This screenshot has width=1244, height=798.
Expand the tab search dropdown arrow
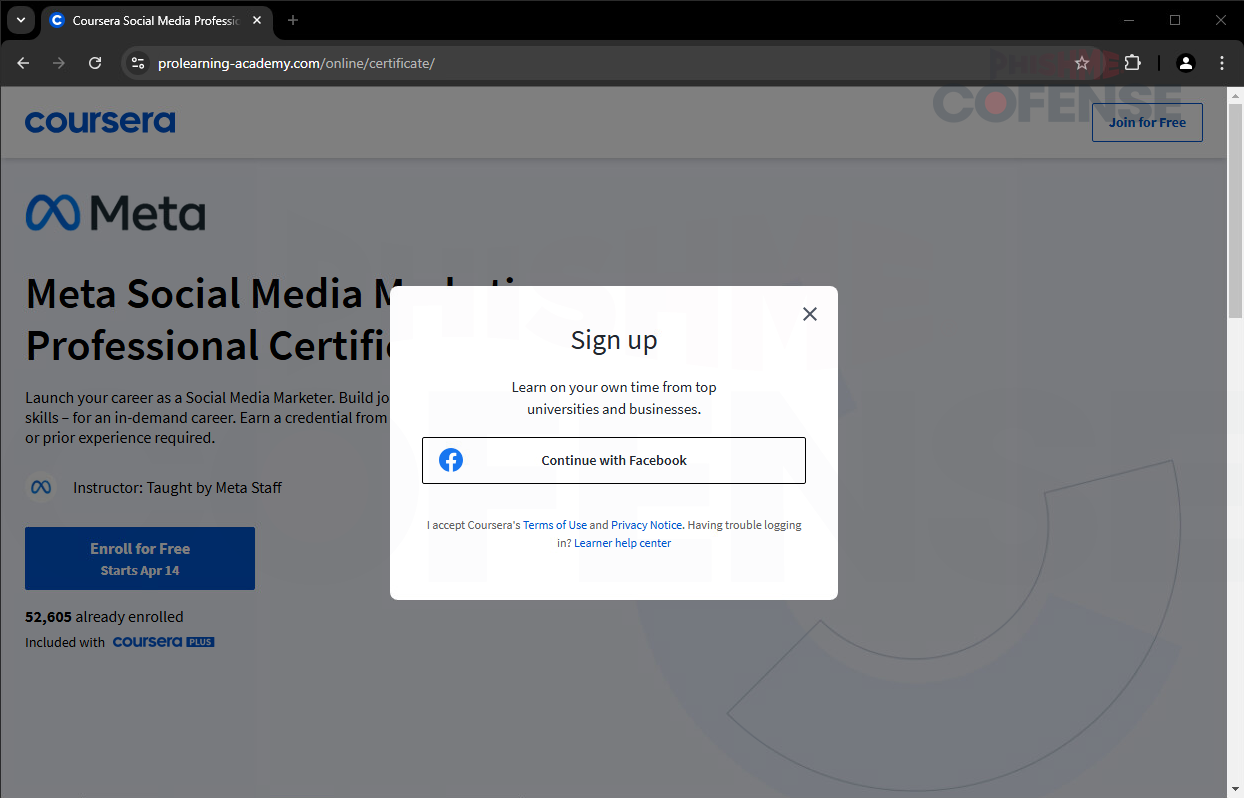click(20, 20)
